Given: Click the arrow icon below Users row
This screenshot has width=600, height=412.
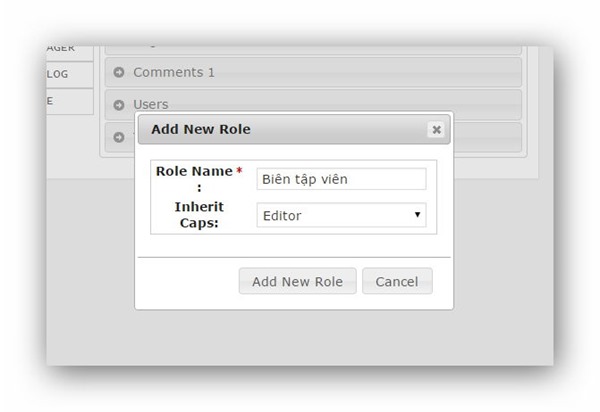Looking at the screenshot, I should (119, 135).
